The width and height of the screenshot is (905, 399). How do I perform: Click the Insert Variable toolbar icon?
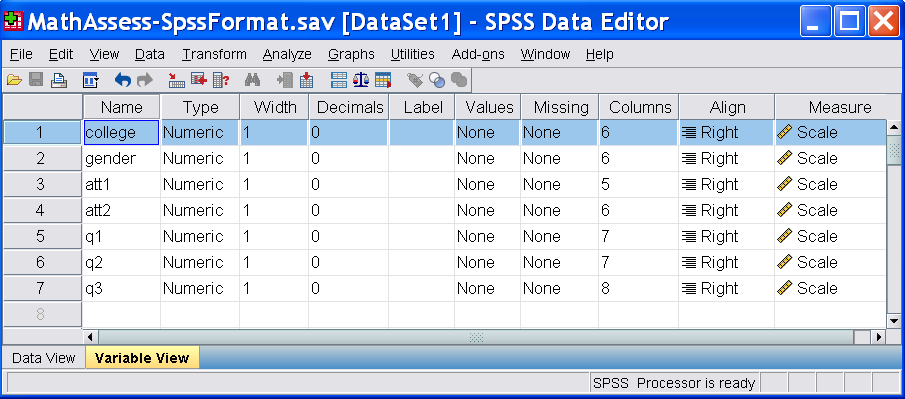(306, 80)
